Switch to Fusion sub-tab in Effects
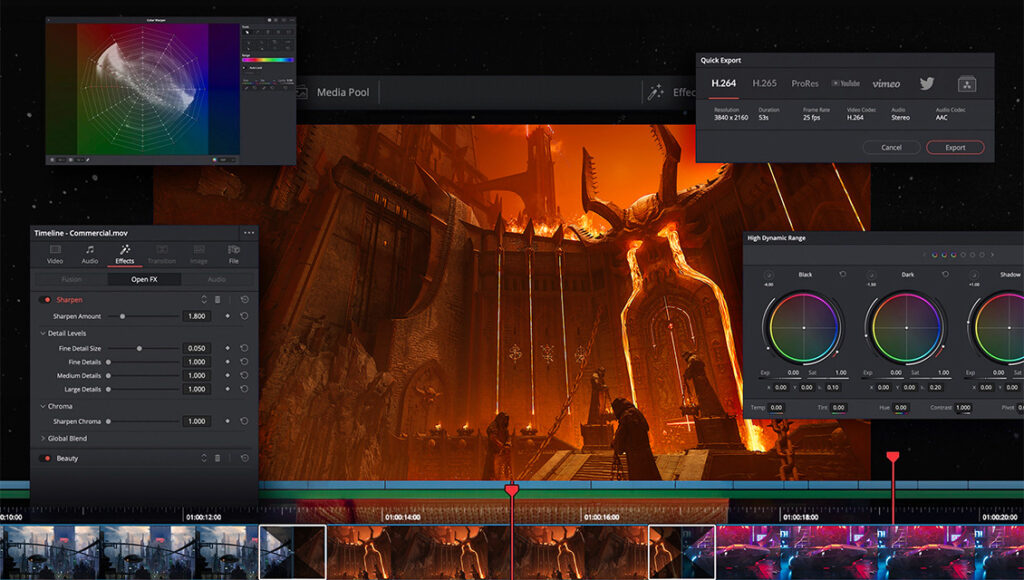1024x580 pixels. [x=71, y=280]
